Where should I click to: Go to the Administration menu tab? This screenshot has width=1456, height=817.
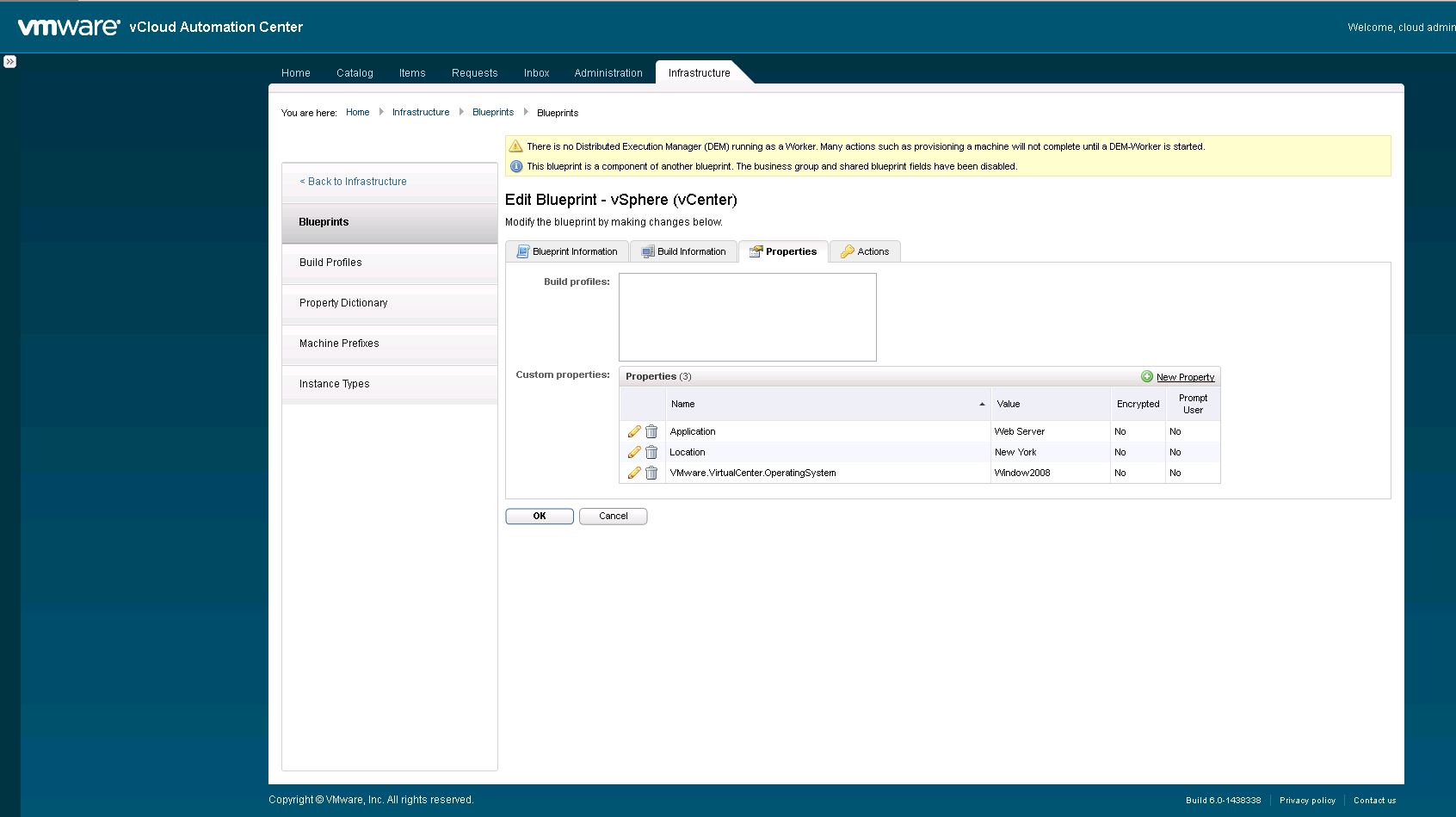[x=608, y=73]
